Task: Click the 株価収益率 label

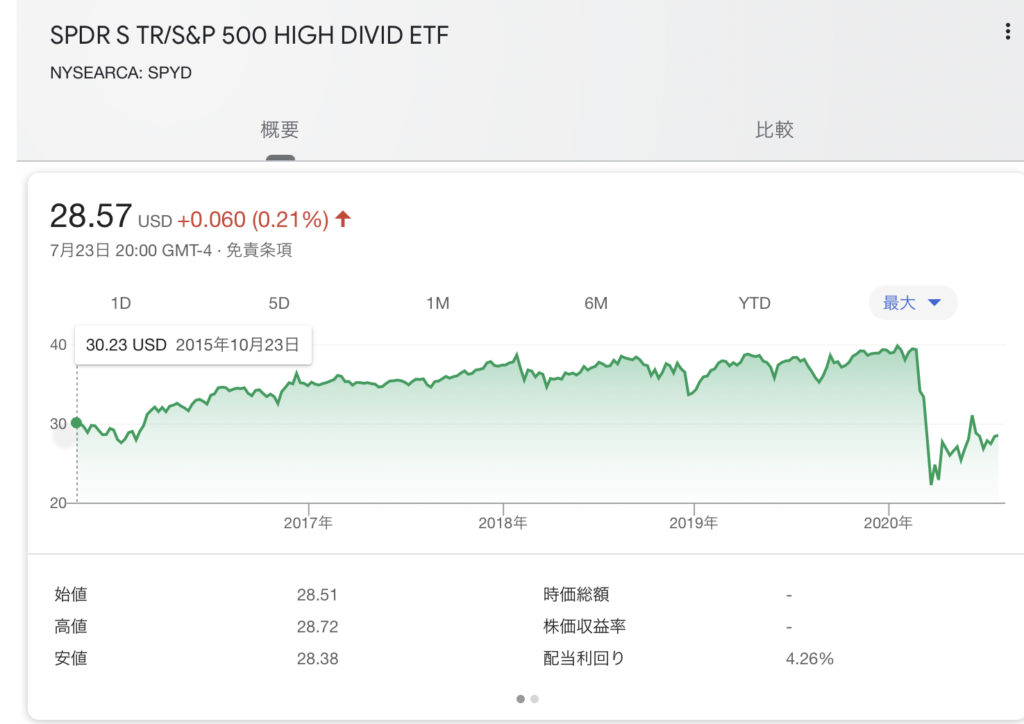Action: pyautogui.click(x=584, y=626)
